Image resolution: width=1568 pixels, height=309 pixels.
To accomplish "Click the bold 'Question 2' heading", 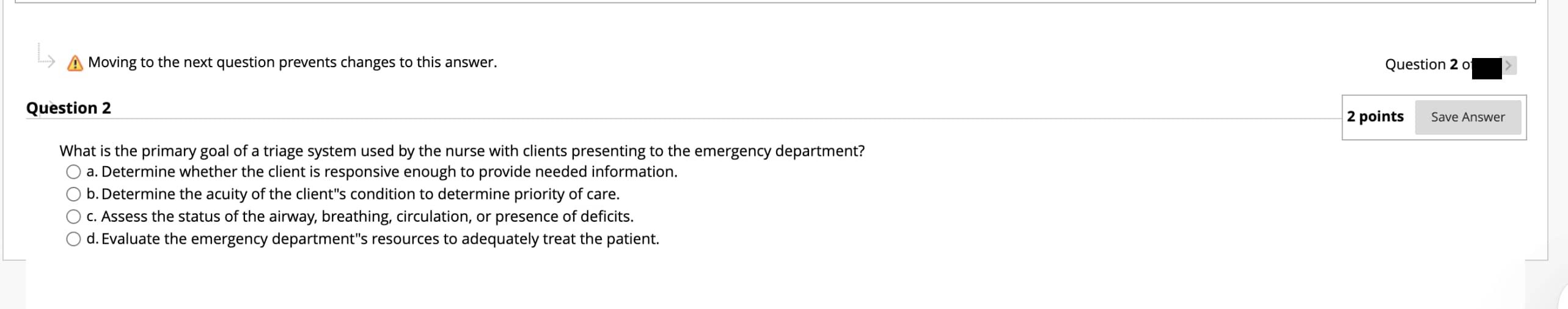I will point(68,108).
